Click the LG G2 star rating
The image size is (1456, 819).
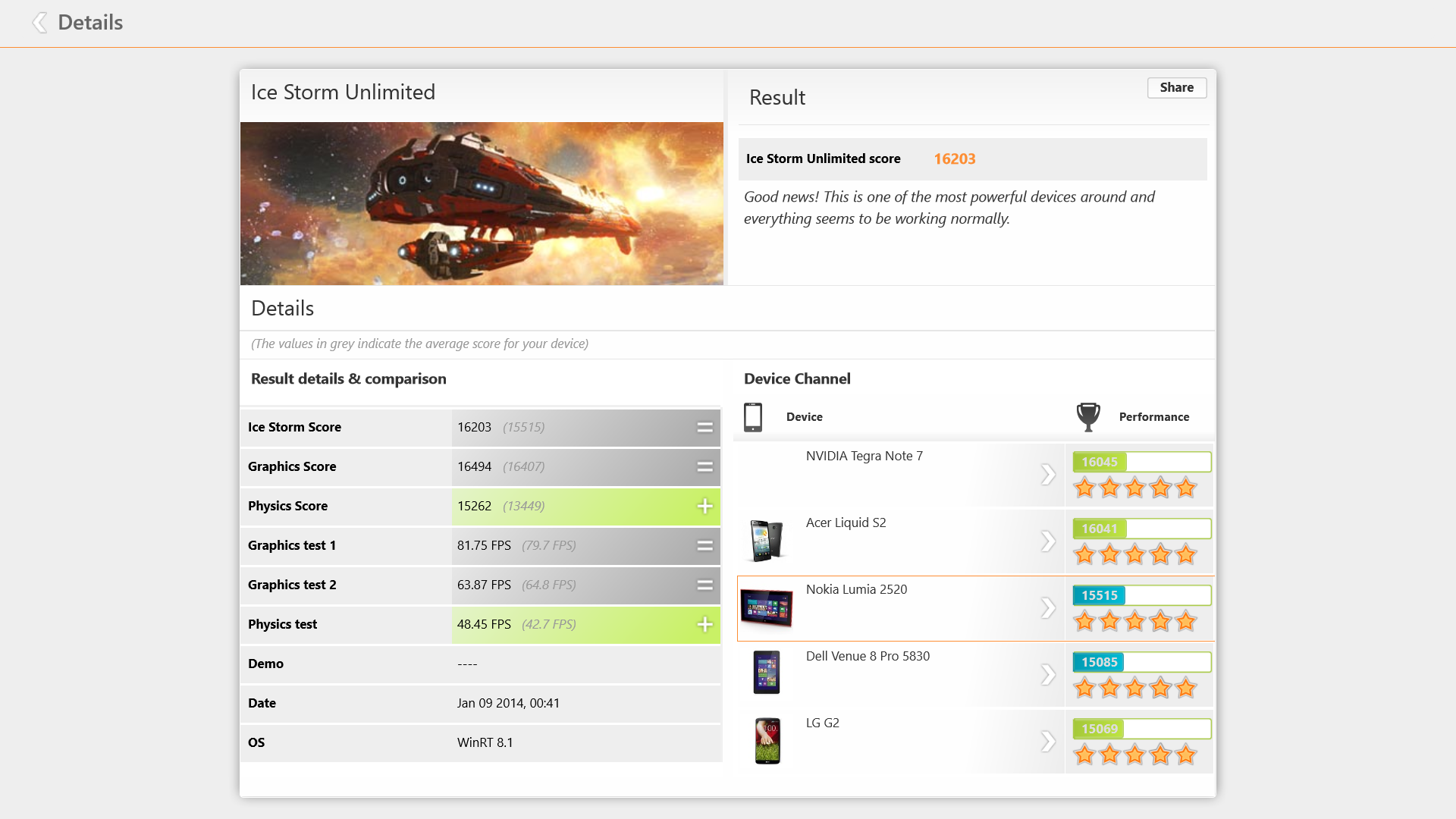(x=1135, y=755)
